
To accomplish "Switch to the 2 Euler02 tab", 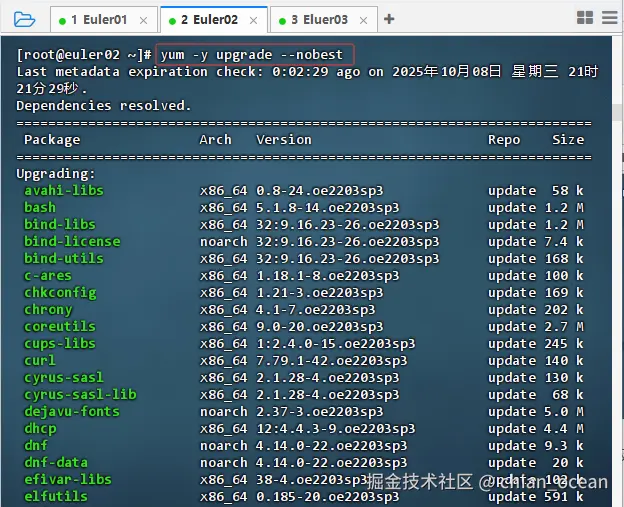I will tap(214, 20).
